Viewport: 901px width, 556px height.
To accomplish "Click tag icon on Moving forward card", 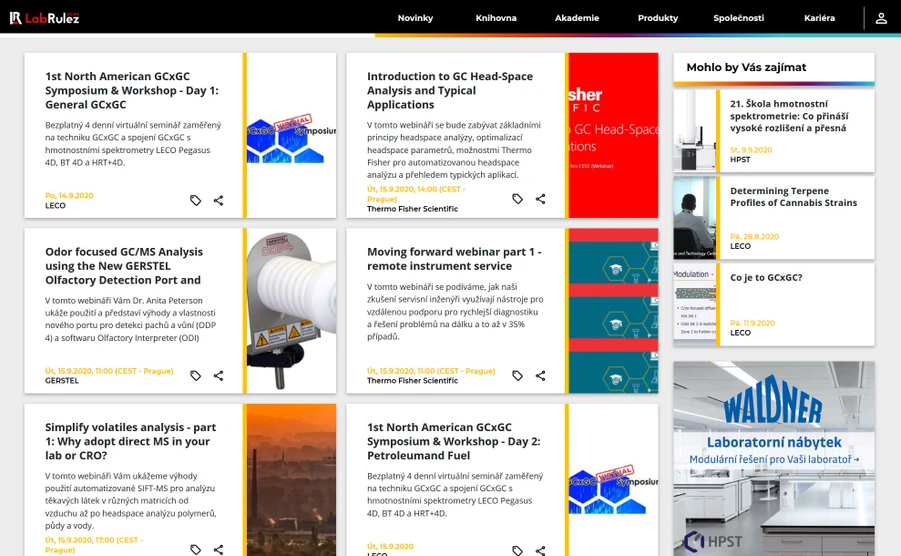I will click(518, 376).
